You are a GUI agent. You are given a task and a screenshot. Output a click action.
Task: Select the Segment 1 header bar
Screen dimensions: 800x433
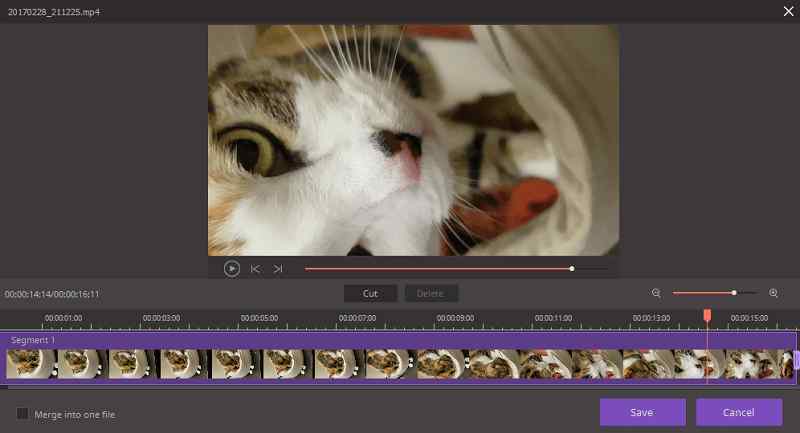click(x=398, y=340)
